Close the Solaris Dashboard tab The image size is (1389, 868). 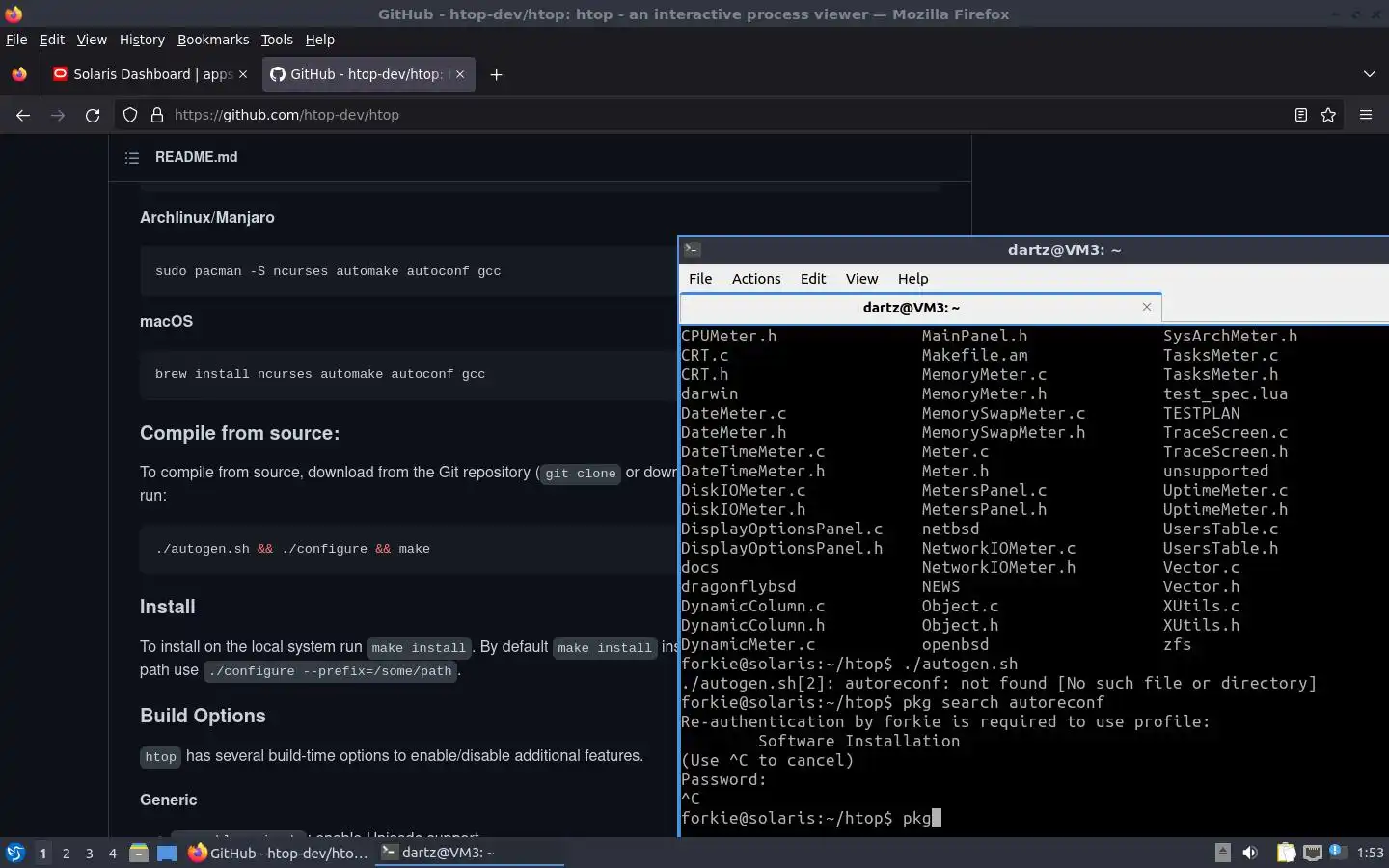coord(243,74)
